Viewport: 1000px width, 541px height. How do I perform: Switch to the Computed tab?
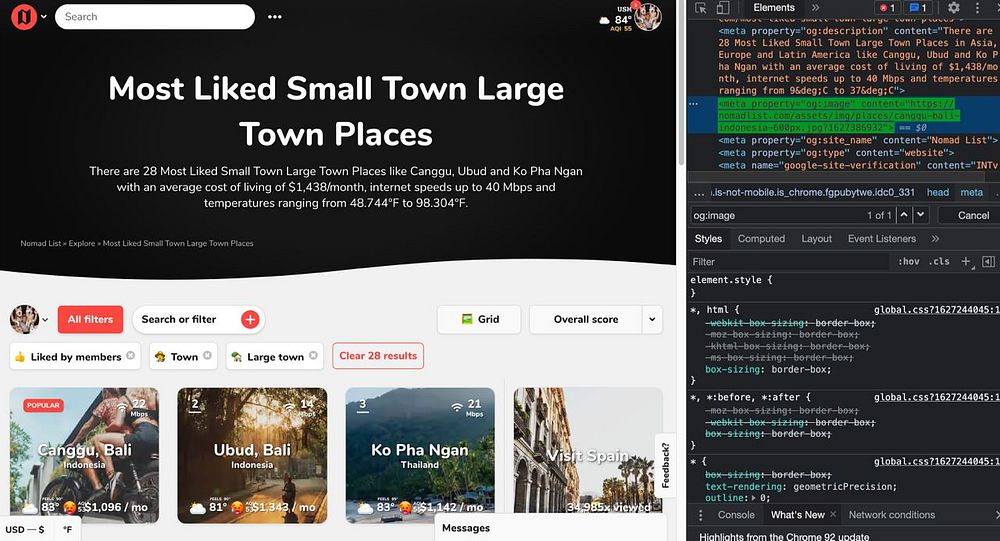pyautogui.click(x=761, y=239)
